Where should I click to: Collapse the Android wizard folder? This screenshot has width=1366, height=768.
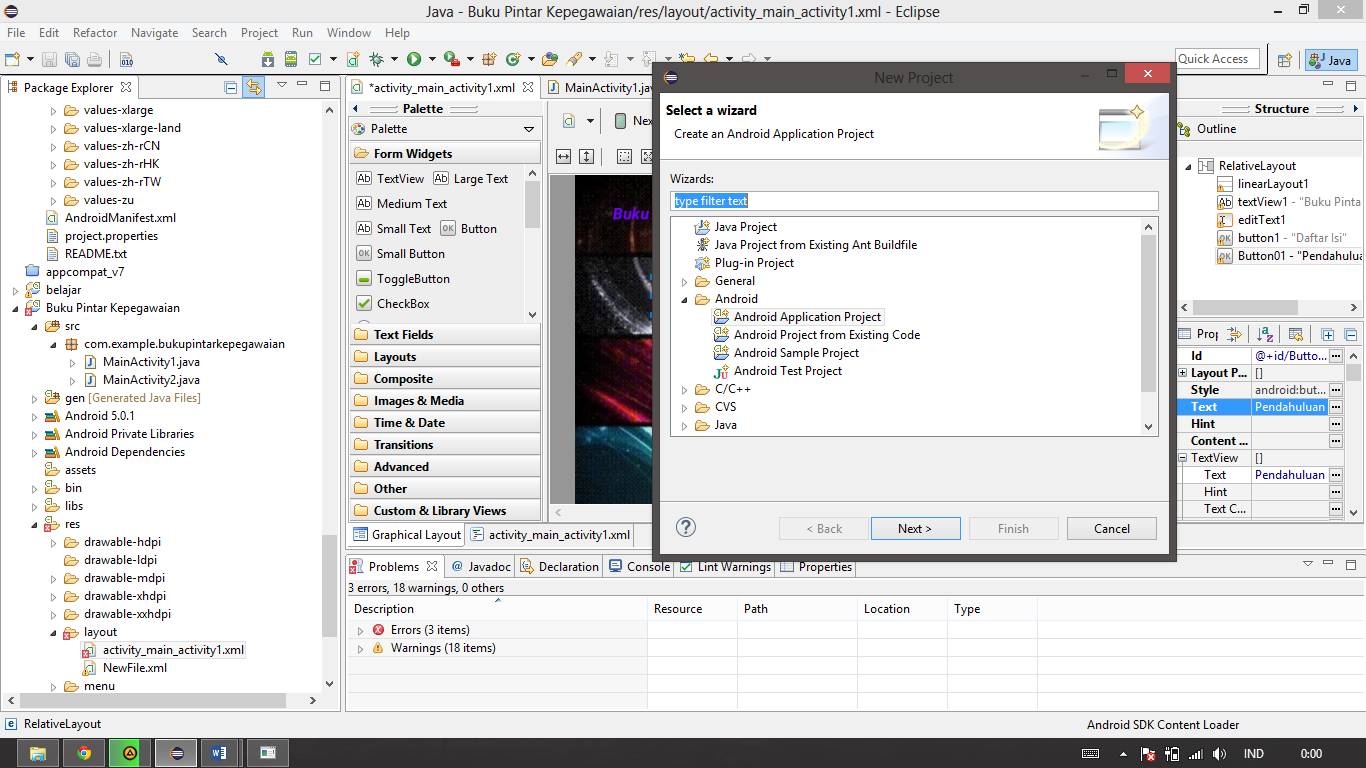click(x=685, y=300)
